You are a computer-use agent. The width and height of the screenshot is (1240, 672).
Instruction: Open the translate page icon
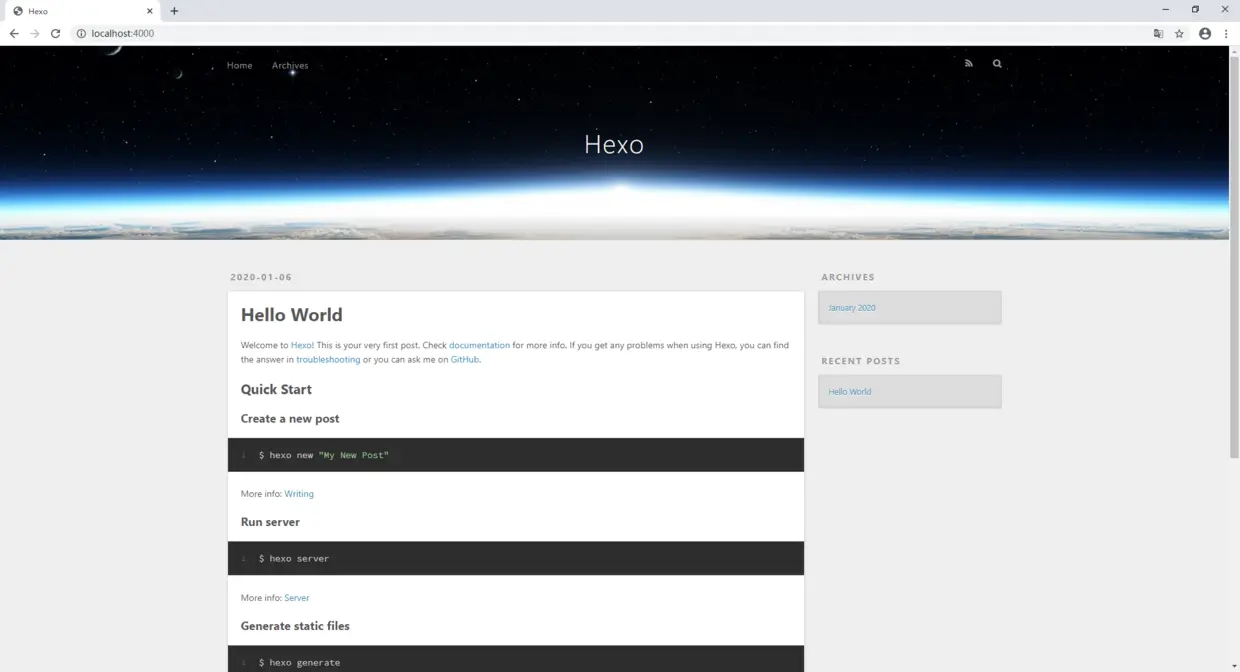[1158, 33]
